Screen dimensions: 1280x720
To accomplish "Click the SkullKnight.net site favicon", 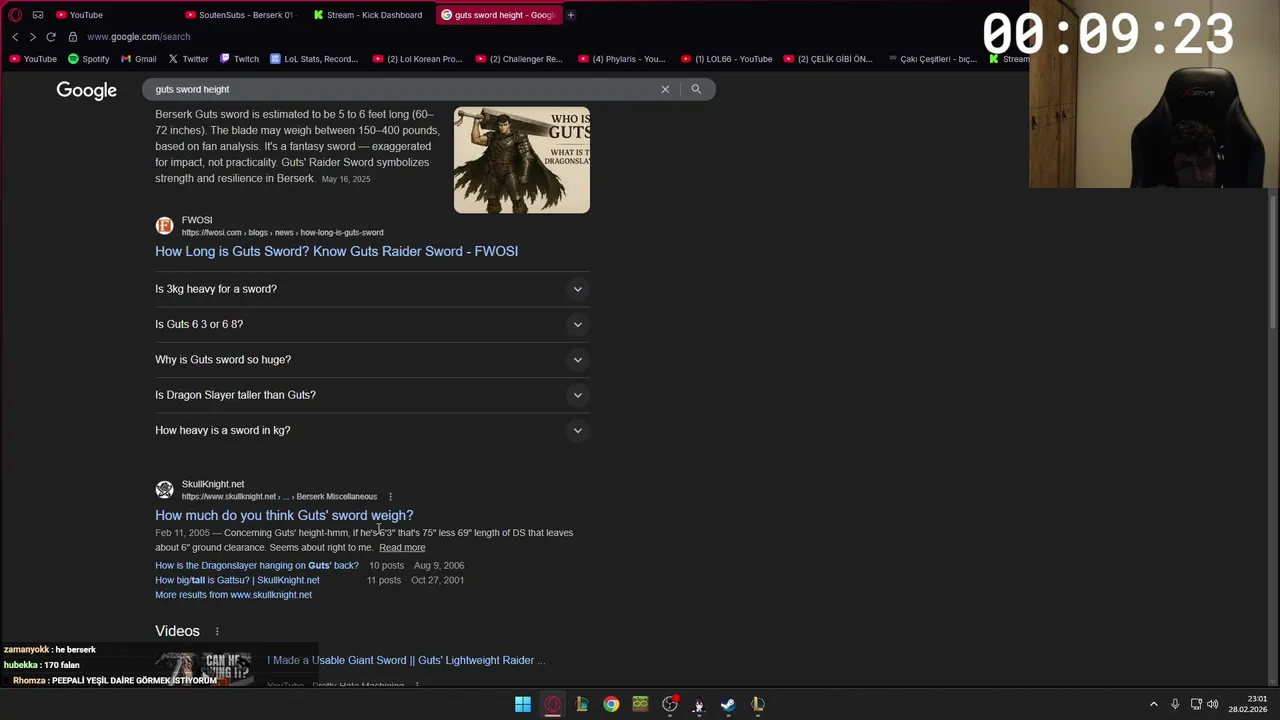I will (x=164, y=490).
